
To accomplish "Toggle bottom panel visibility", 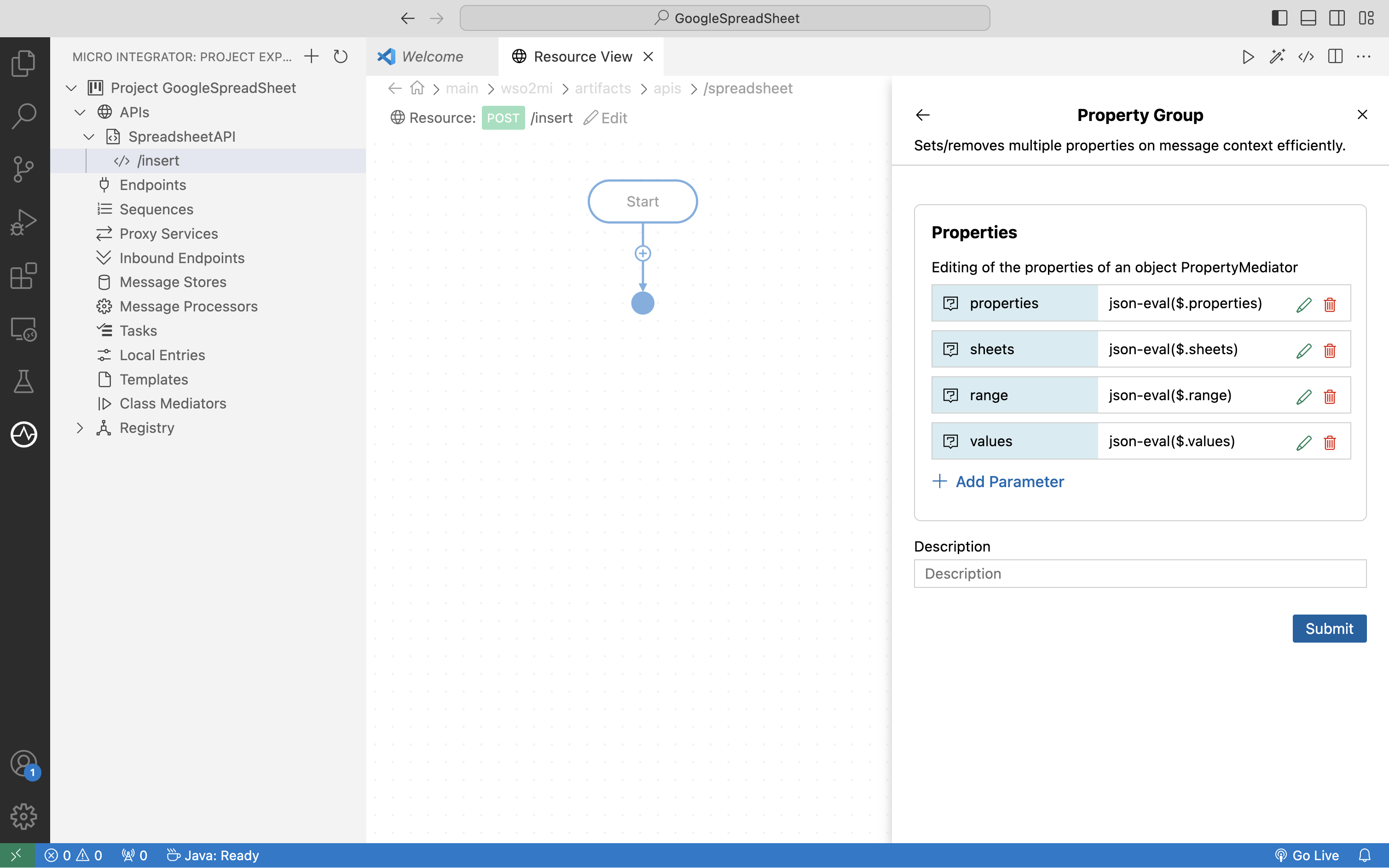I will 1308,18.
